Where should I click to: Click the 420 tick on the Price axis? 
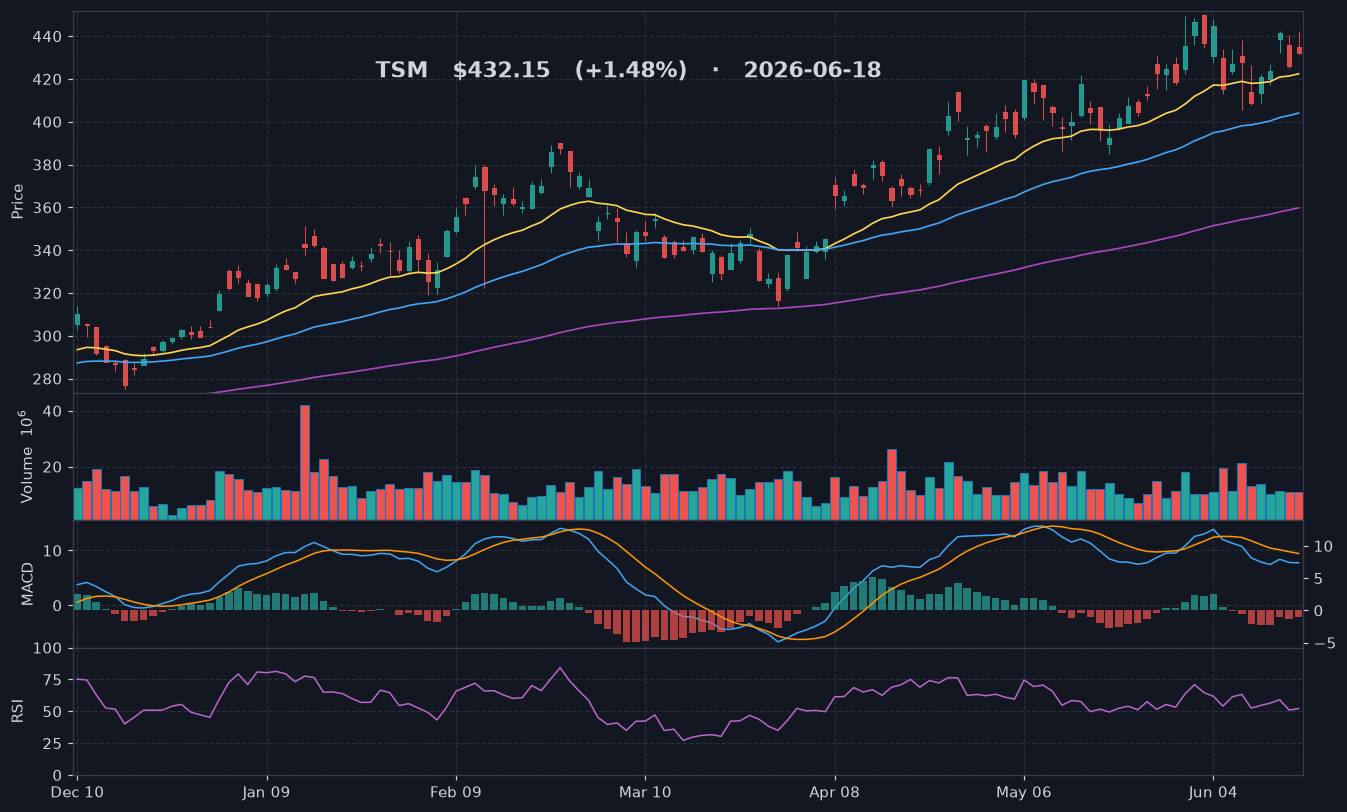[50, 80]
